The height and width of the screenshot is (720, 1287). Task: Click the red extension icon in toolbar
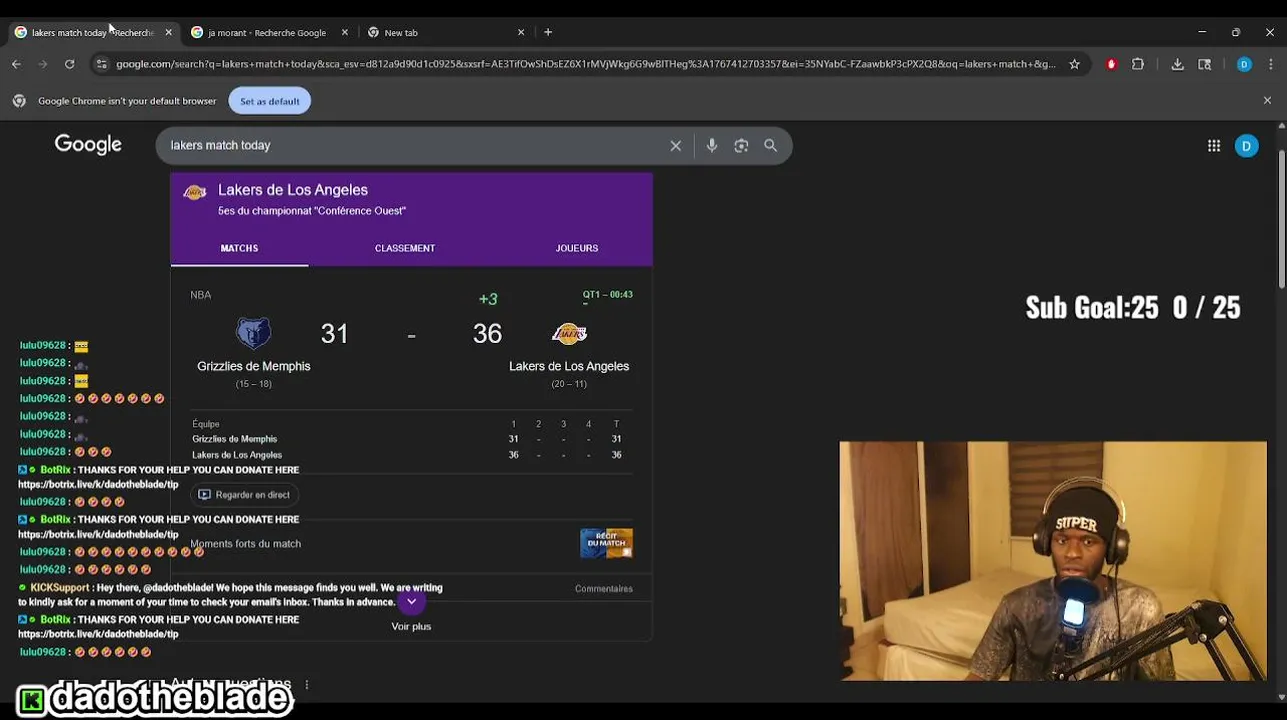1111,64
